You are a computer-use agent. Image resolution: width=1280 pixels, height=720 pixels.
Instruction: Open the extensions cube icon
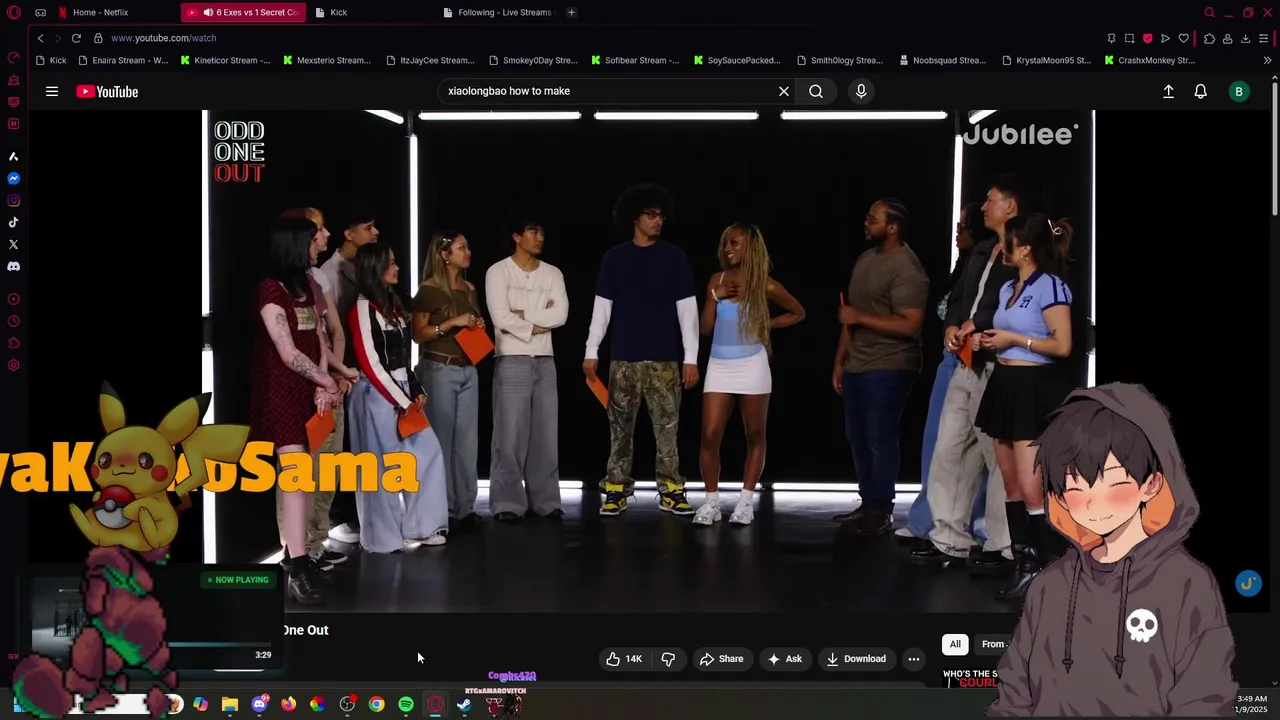point(1209,38)
